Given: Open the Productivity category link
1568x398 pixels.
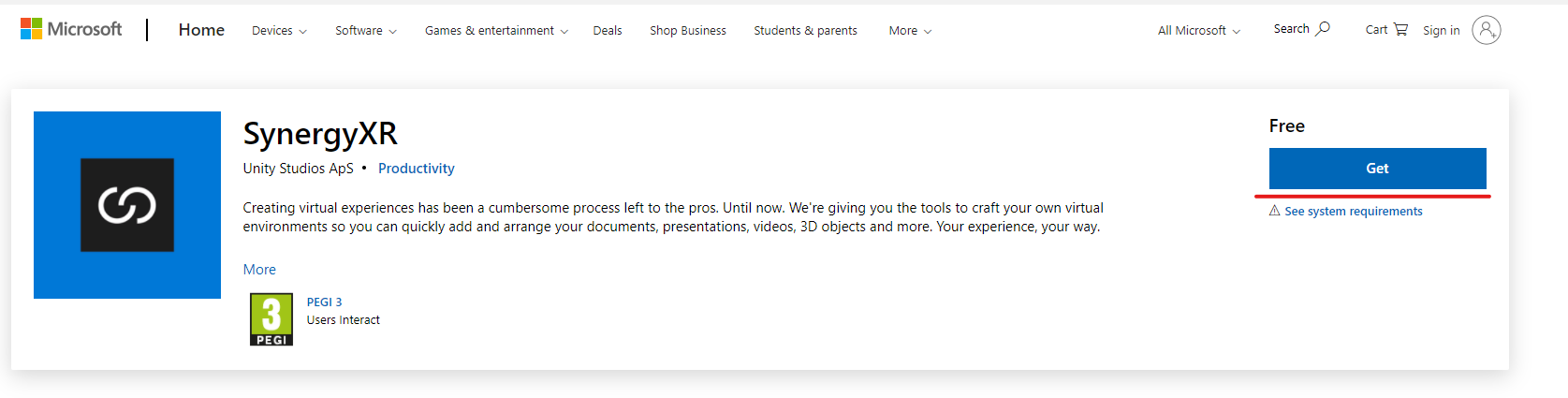Looking at the screenshot, I should click(x=417, y=169).
